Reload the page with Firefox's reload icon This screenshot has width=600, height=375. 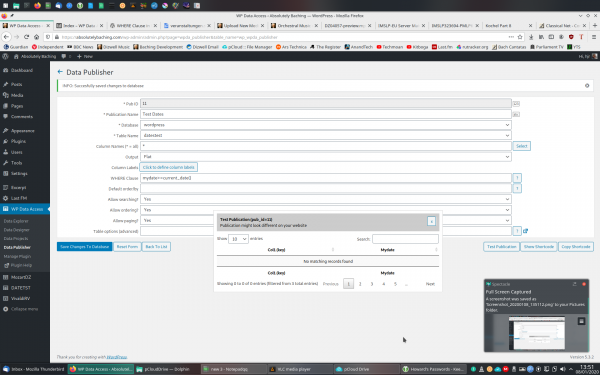pos(26,37)
